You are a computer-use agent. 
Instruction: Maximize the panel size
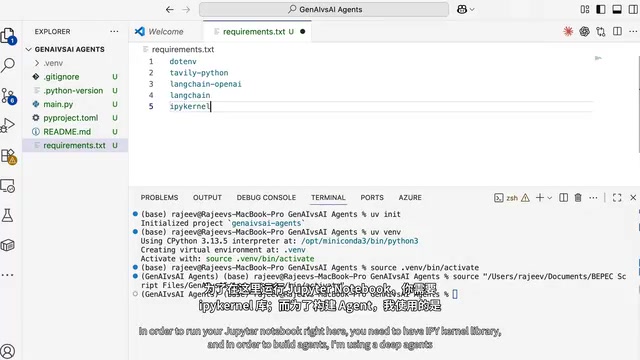617,198
